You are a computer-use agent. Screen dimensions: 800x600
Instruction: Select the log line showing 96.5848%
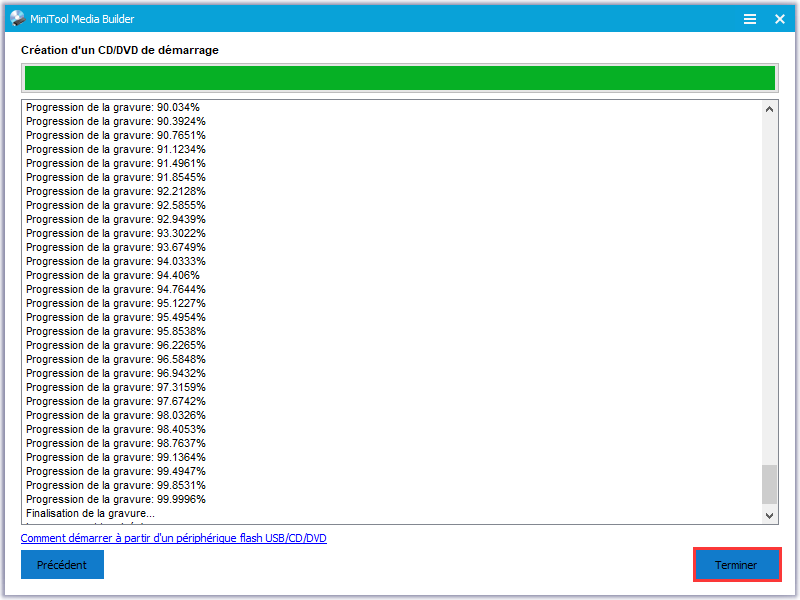[116, 359]
